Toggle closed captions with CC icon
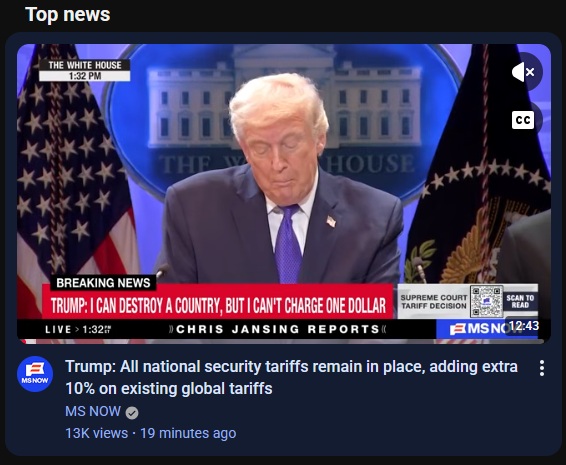The image size is (566, 465). (523, 120)
